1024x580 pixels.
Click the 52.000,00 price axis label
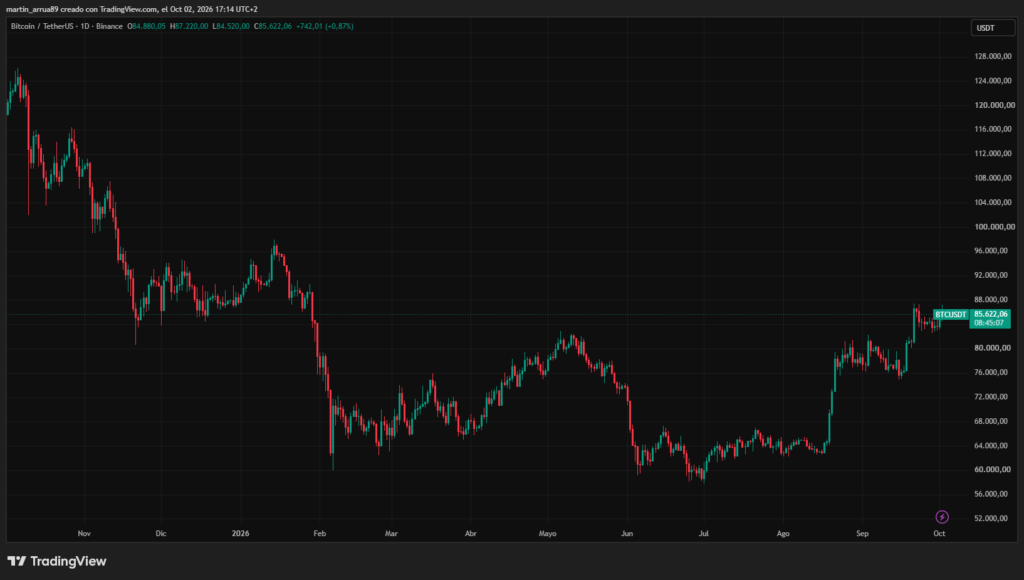click(993, 518)
